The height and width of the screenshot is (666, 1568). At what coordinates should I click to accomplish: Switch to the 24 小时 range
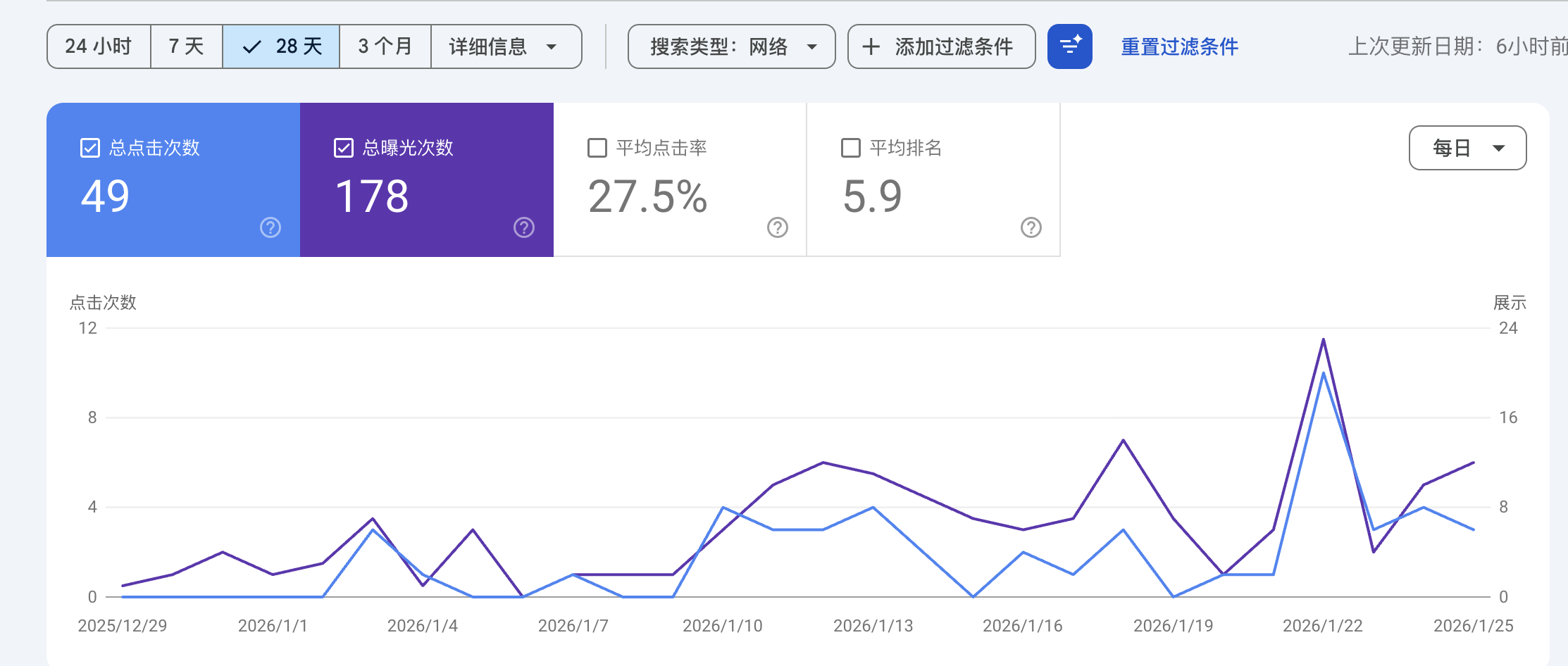[99, 46]
